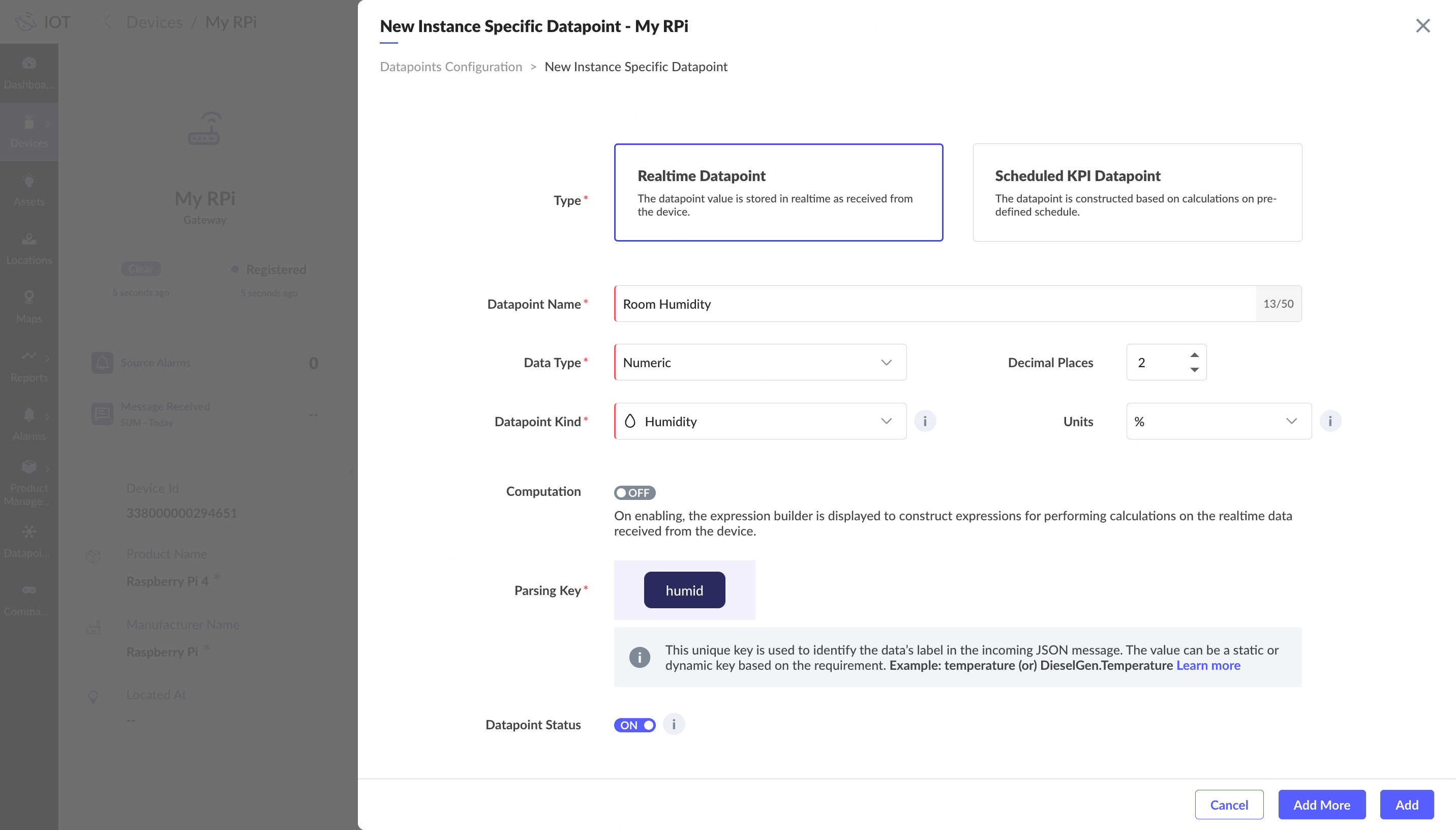Open the Datapoint Kind Humidity dropdown
The image size is (1456, 830).
760,421
